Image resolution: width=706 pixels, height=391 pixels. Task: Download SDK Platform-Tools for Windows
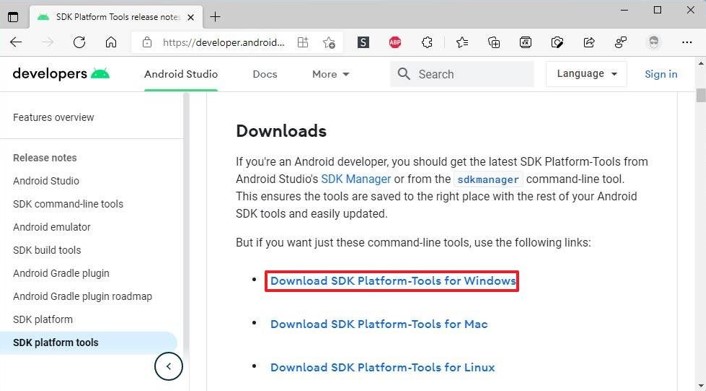(x=393, y=281)
